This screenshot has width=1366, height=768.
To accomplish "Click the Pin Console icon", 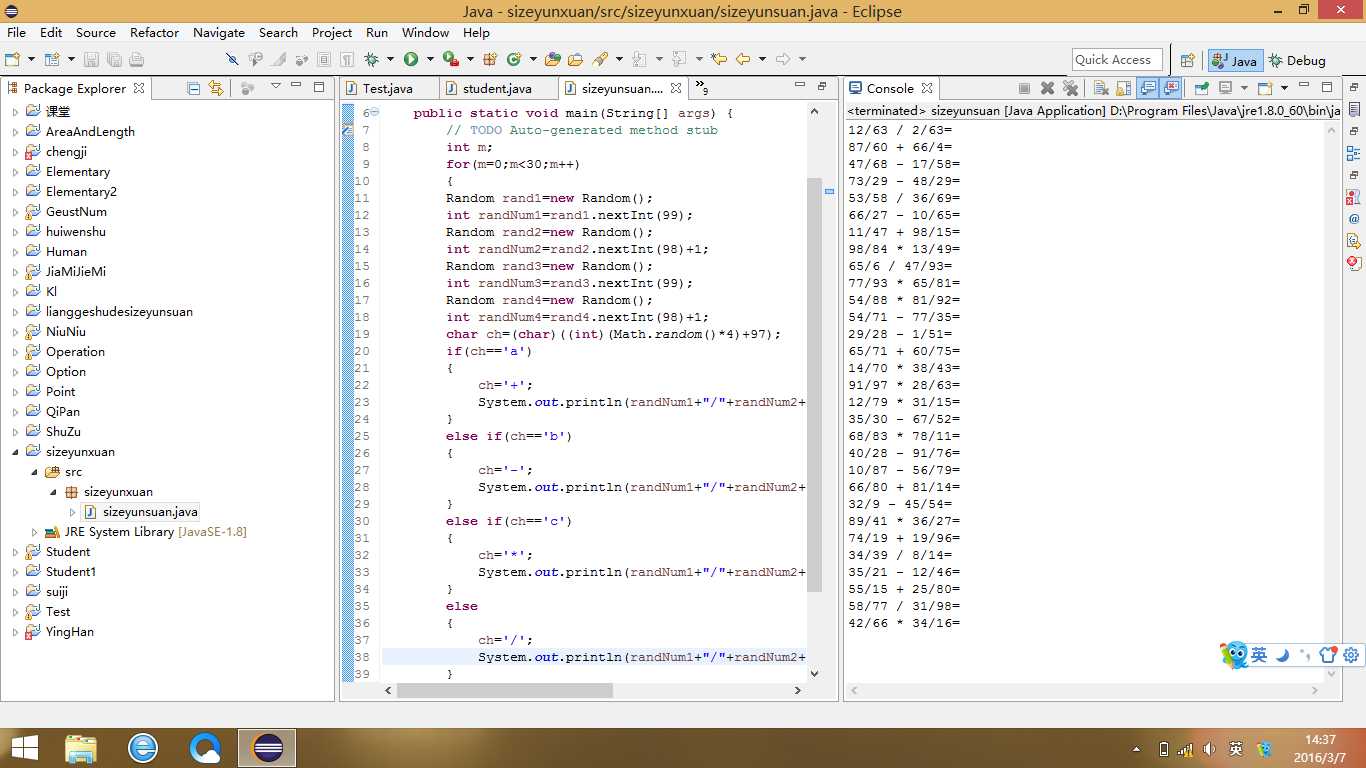I will coord(1201,88).
